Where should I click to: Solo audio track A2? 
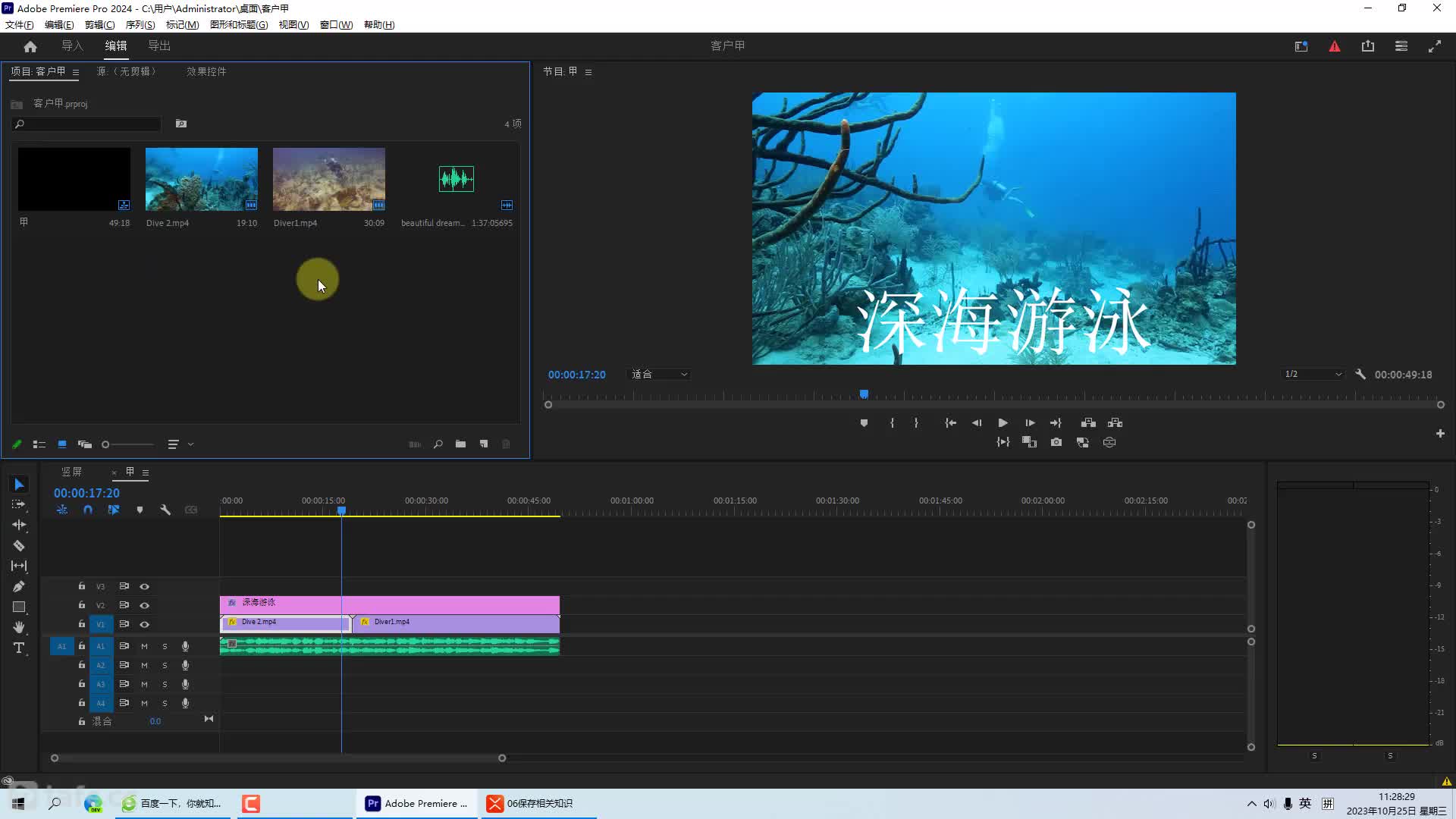pyautogui.click(x=165, y=665)
